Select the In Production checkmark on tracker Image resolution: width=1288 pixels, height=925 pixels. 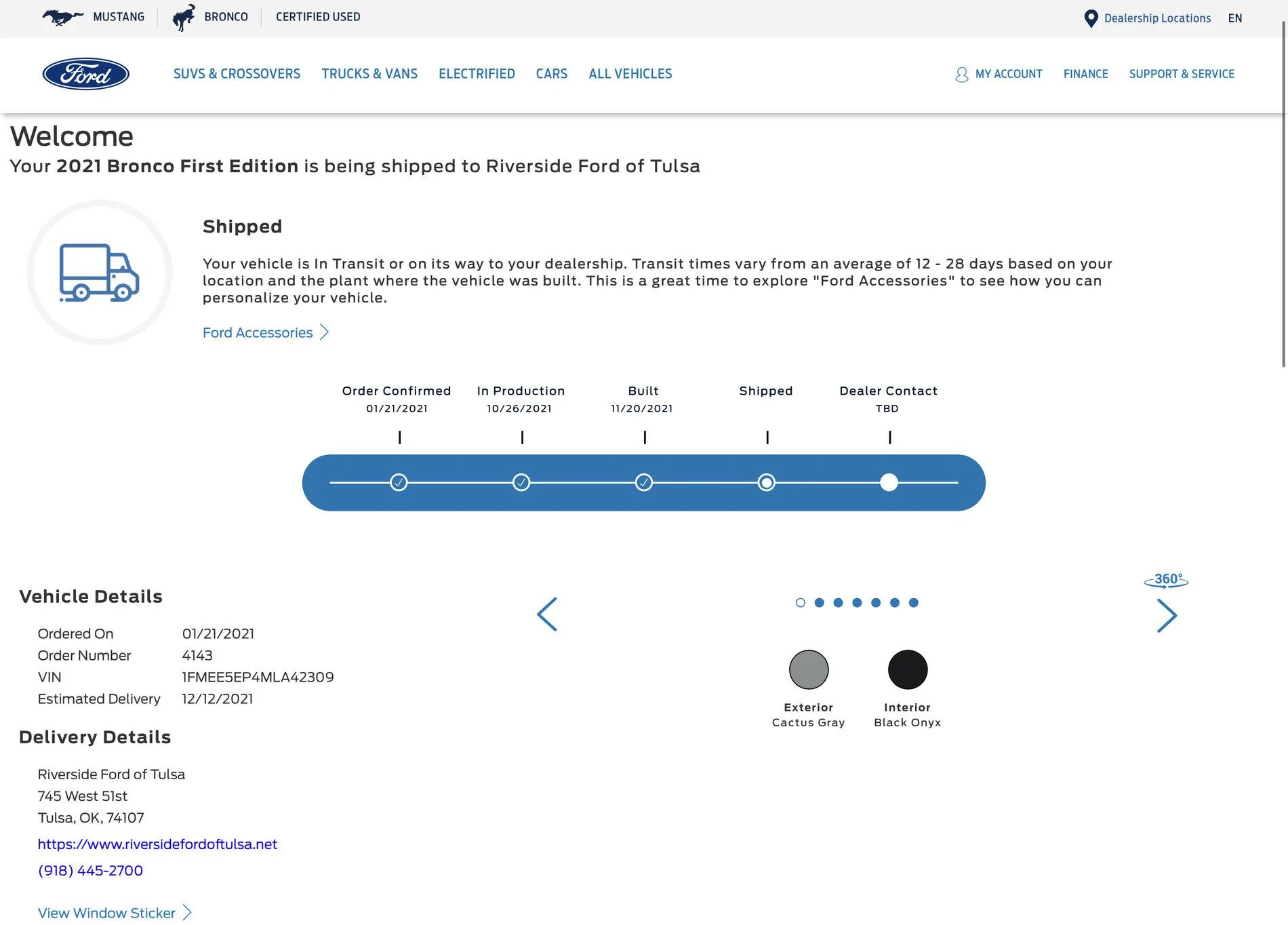(521, 482)
